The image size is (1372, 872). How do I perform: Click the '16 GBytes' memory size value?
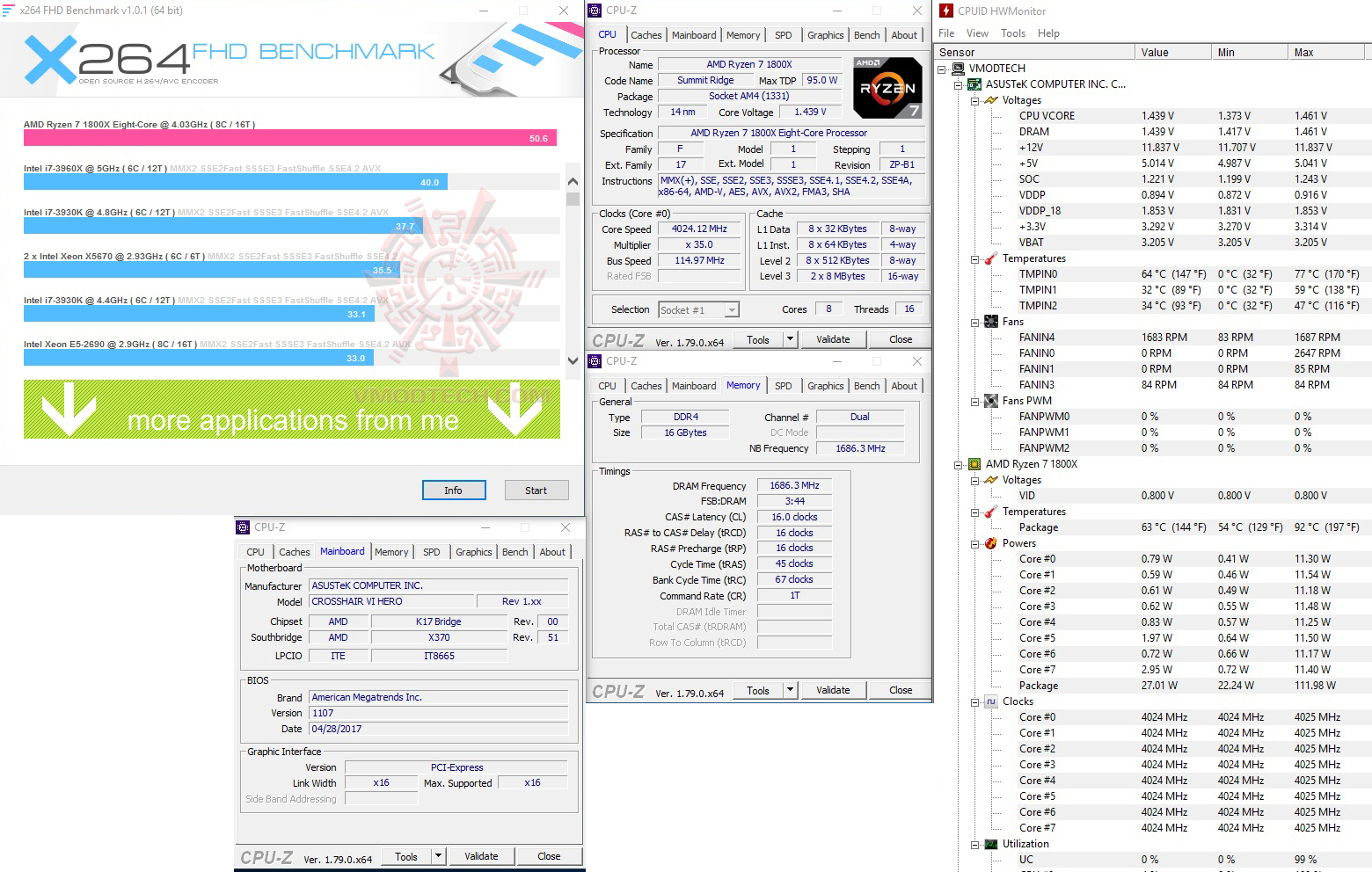[685, 432]
